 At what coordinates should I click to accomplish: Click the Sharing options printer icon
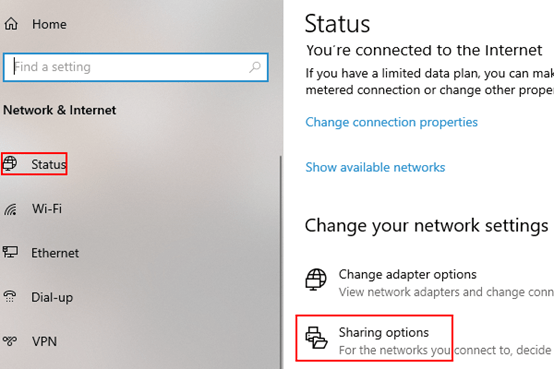pyautogui.click(x=316, y=338)
